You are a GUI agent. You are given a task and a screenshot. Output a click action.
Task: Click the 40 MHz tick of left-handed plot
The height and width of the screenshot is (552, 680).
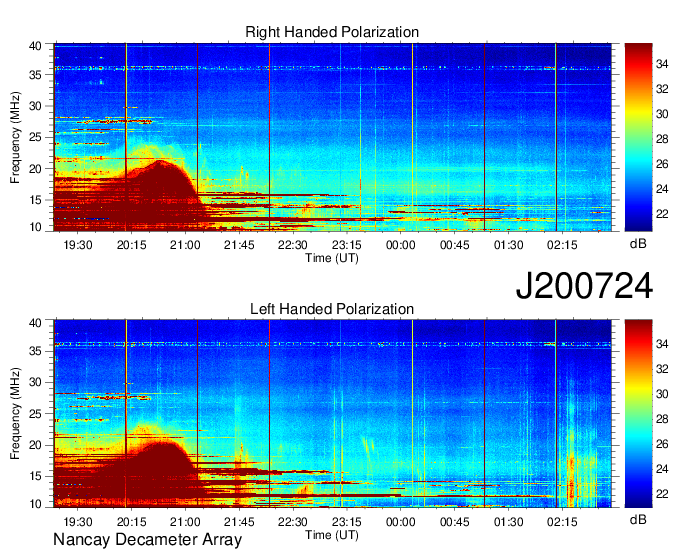tap(35, 323)
